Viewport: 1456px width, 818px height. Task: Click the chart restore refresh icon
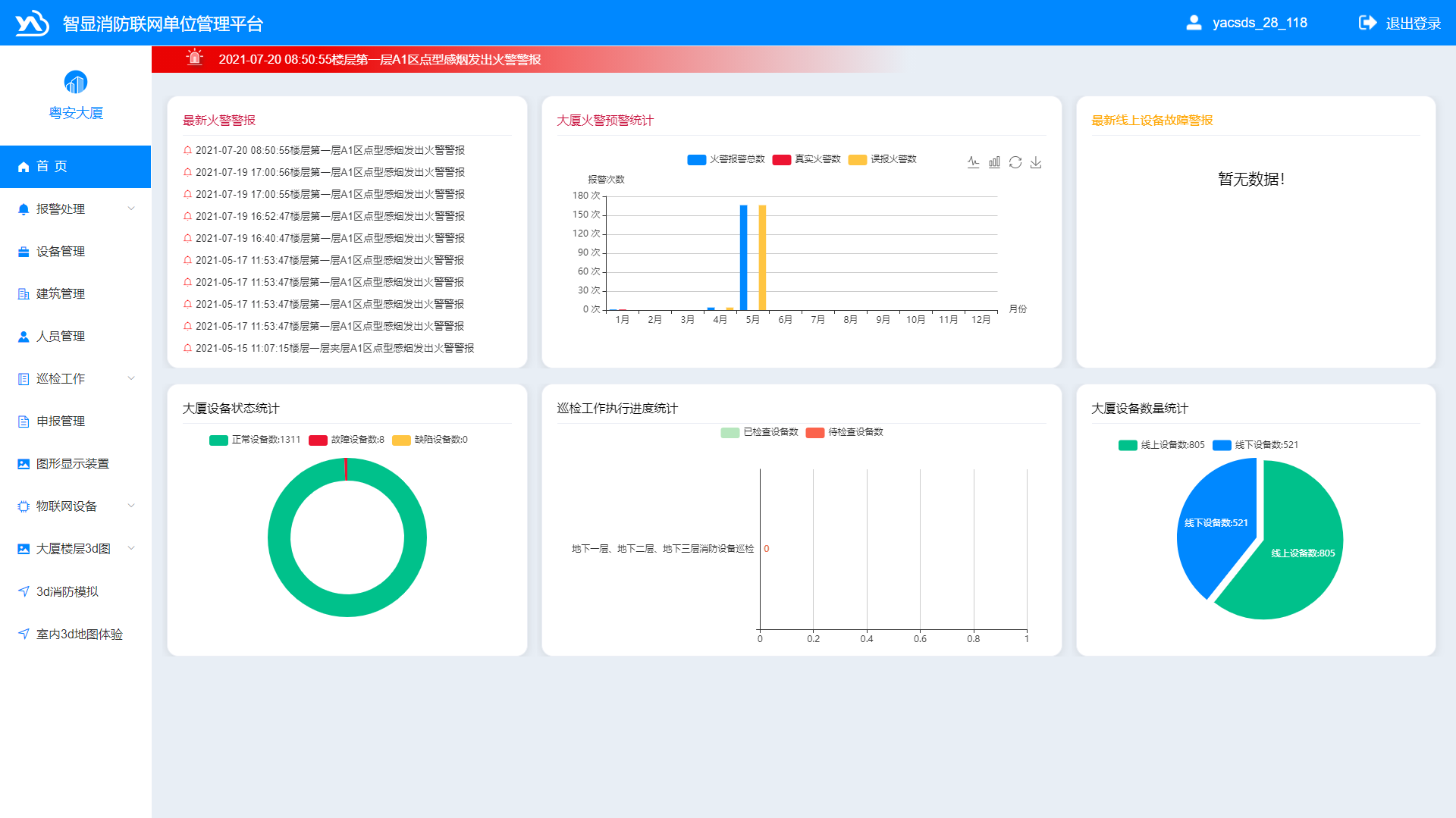(1015, 162)
